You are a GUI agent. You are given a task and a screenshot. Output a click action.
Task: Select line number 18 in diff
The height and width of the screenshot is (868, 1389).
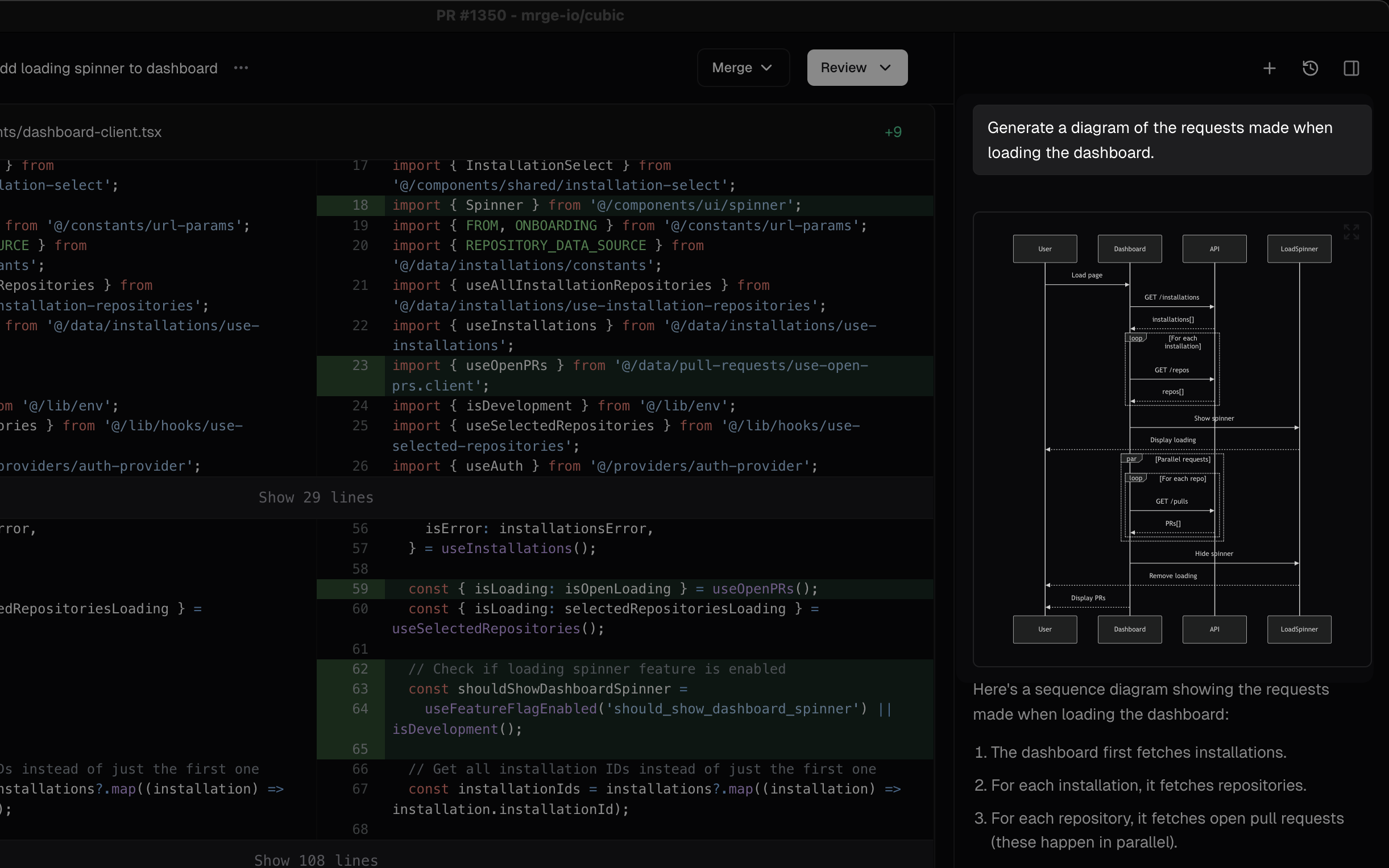(360, 206)
